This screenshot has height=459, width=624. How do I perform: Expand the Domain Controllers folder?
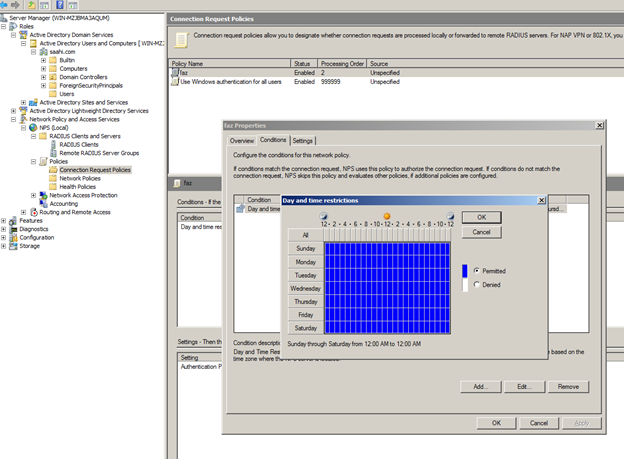(43, 77)
